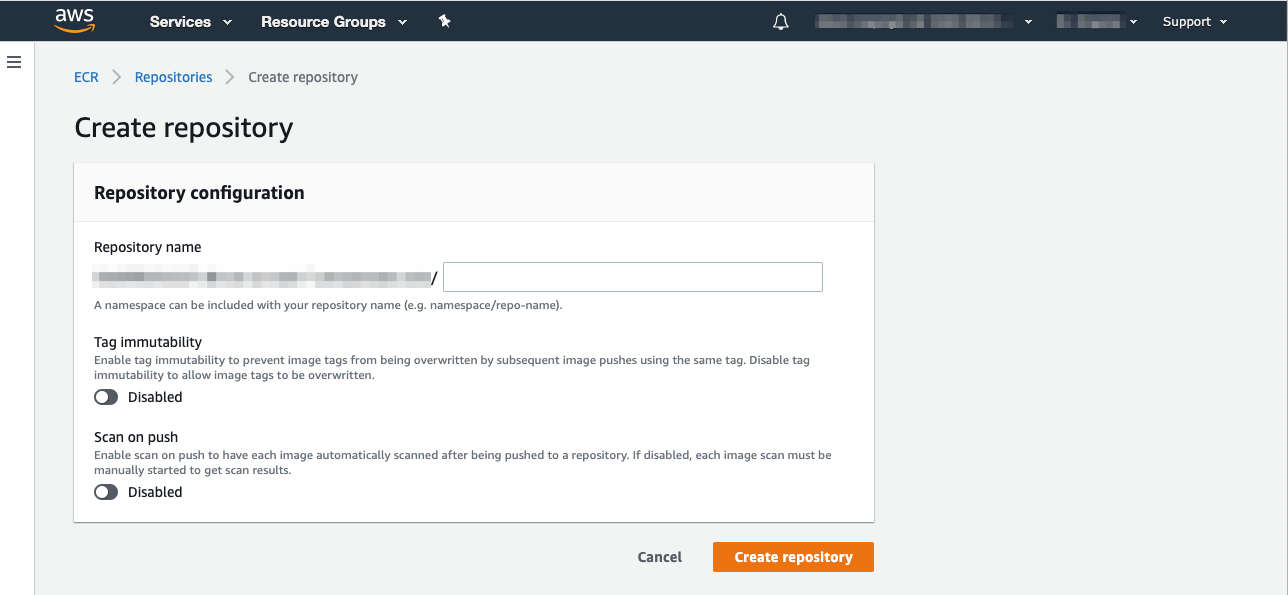
Task: Open the notifications bell
Action: 781,20
